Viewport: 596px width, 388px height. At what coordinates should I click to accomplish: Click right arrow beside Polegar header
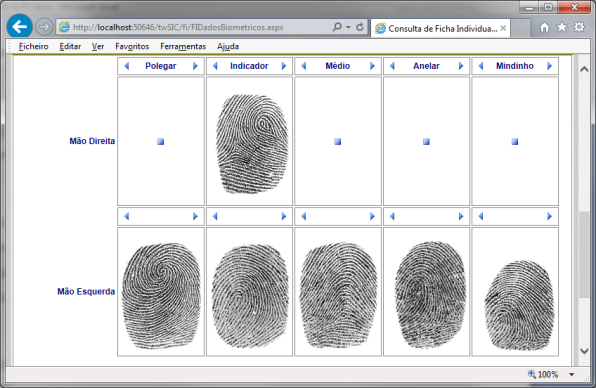pyautogui.click(x=195, y=66)
